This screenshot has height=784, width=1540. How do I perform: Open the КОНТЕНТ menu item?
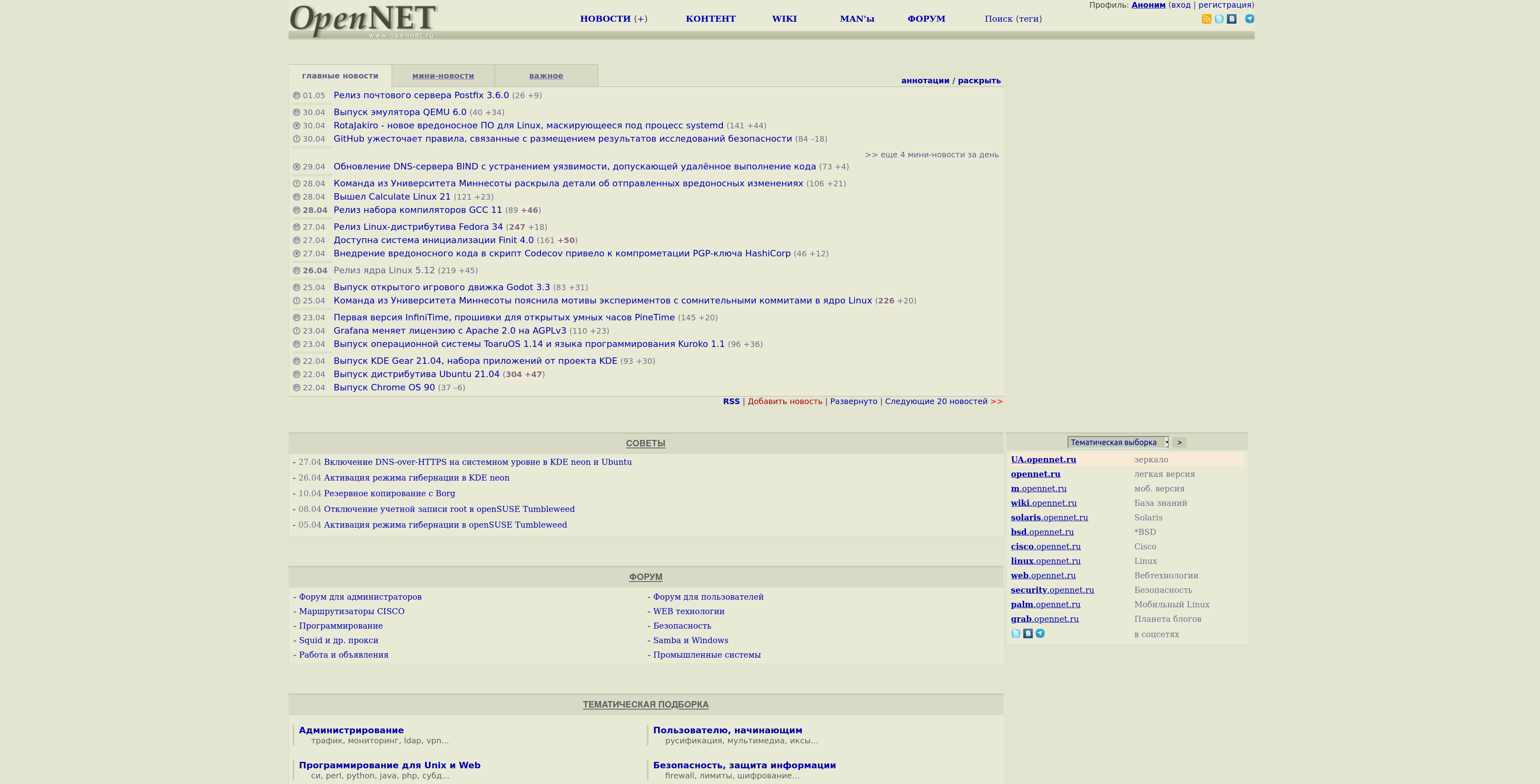click(x=711, y=19)
